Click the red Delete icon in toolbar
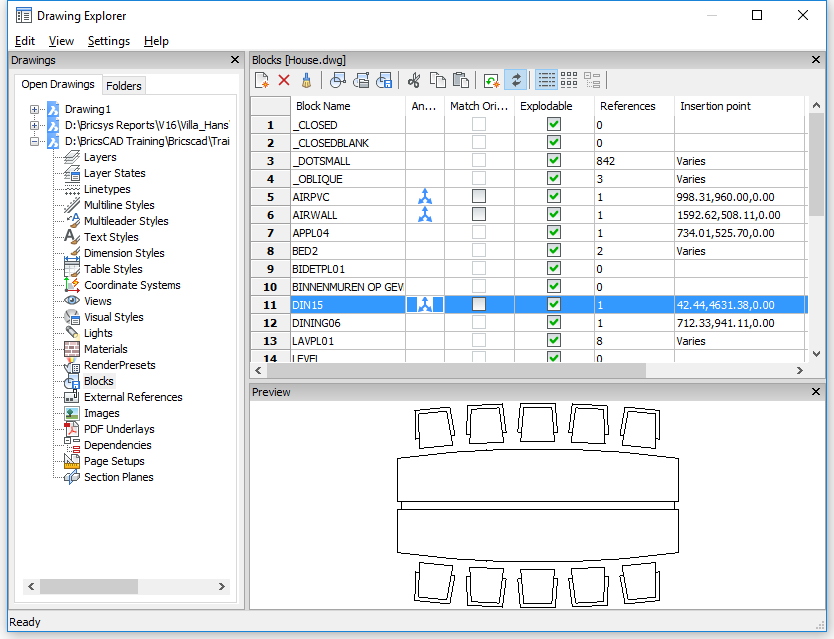 (284, 80)
